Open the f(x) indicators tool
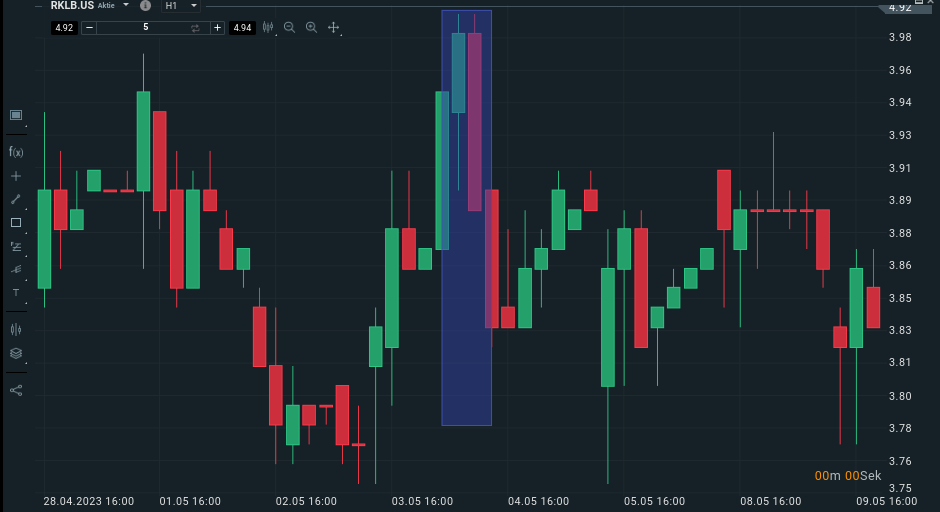Viewport: 940px width, 512px height. click(16, 152)
